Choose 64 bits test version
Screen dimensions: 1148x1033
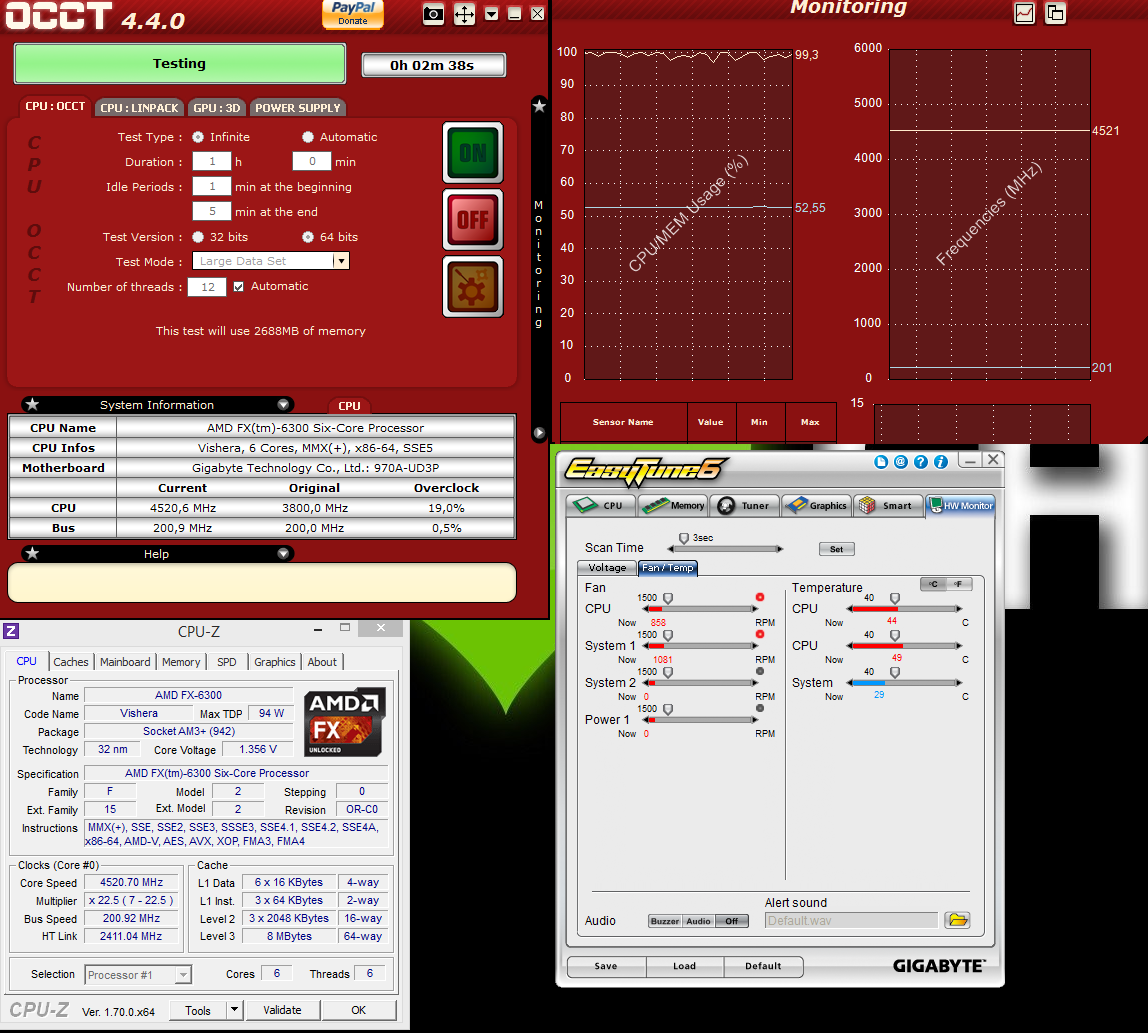[x=308, y=237]
